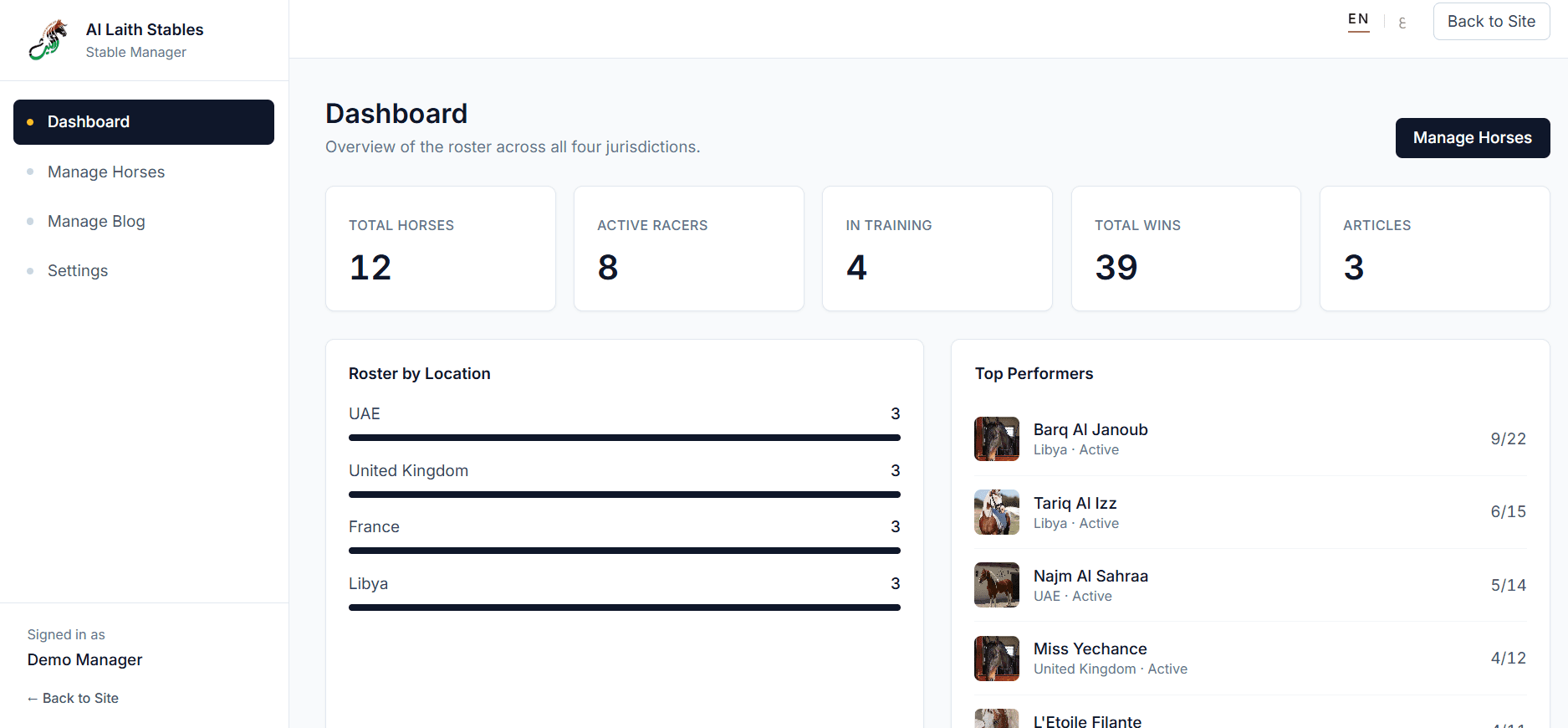The height and width of the screenshot is (728, 1568).
Task: Click the France location label
Action: 374,526
